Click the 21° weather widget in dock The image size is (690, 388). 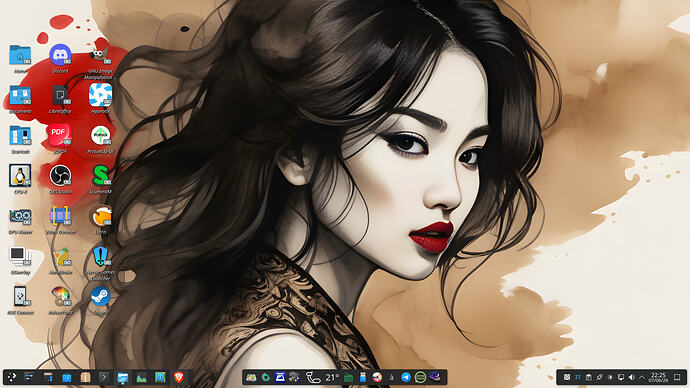[332, 377]
